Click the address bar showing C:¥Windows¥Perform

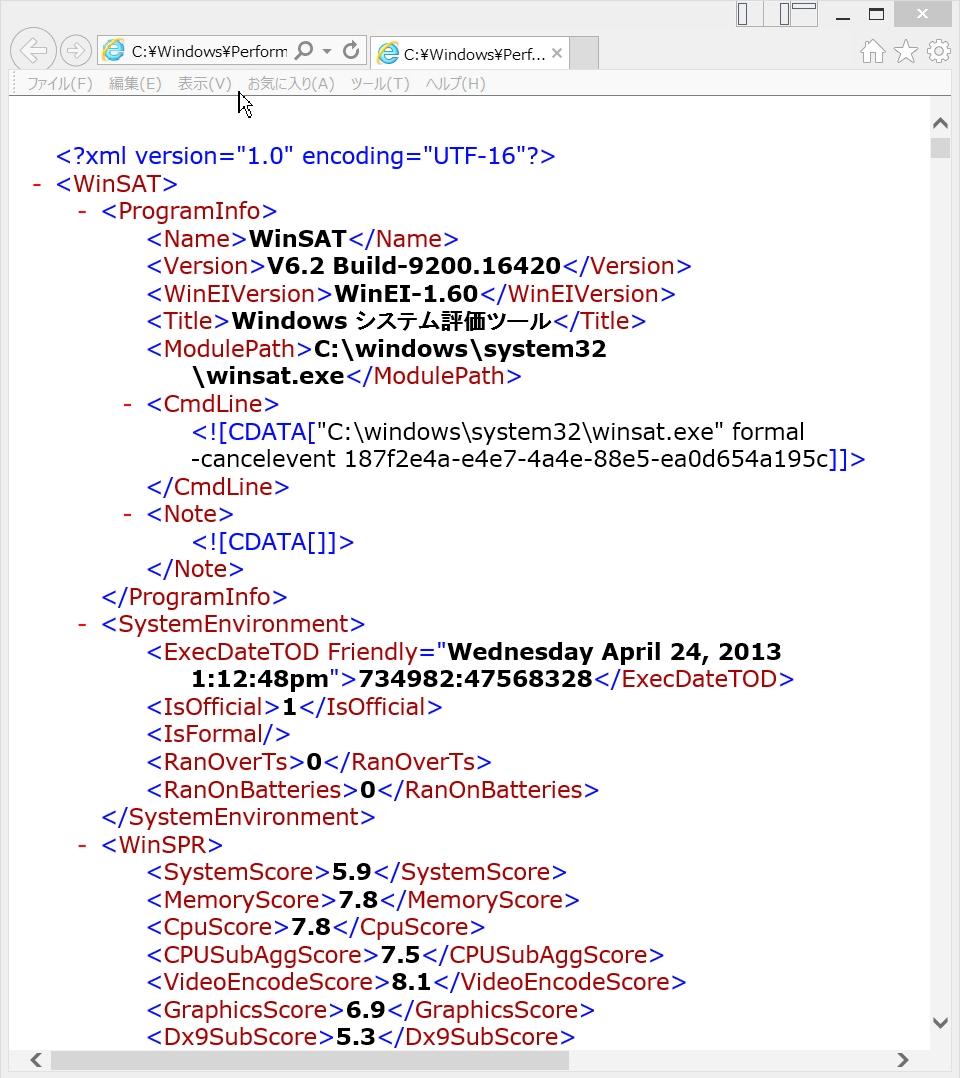click(x=209, y=51)
